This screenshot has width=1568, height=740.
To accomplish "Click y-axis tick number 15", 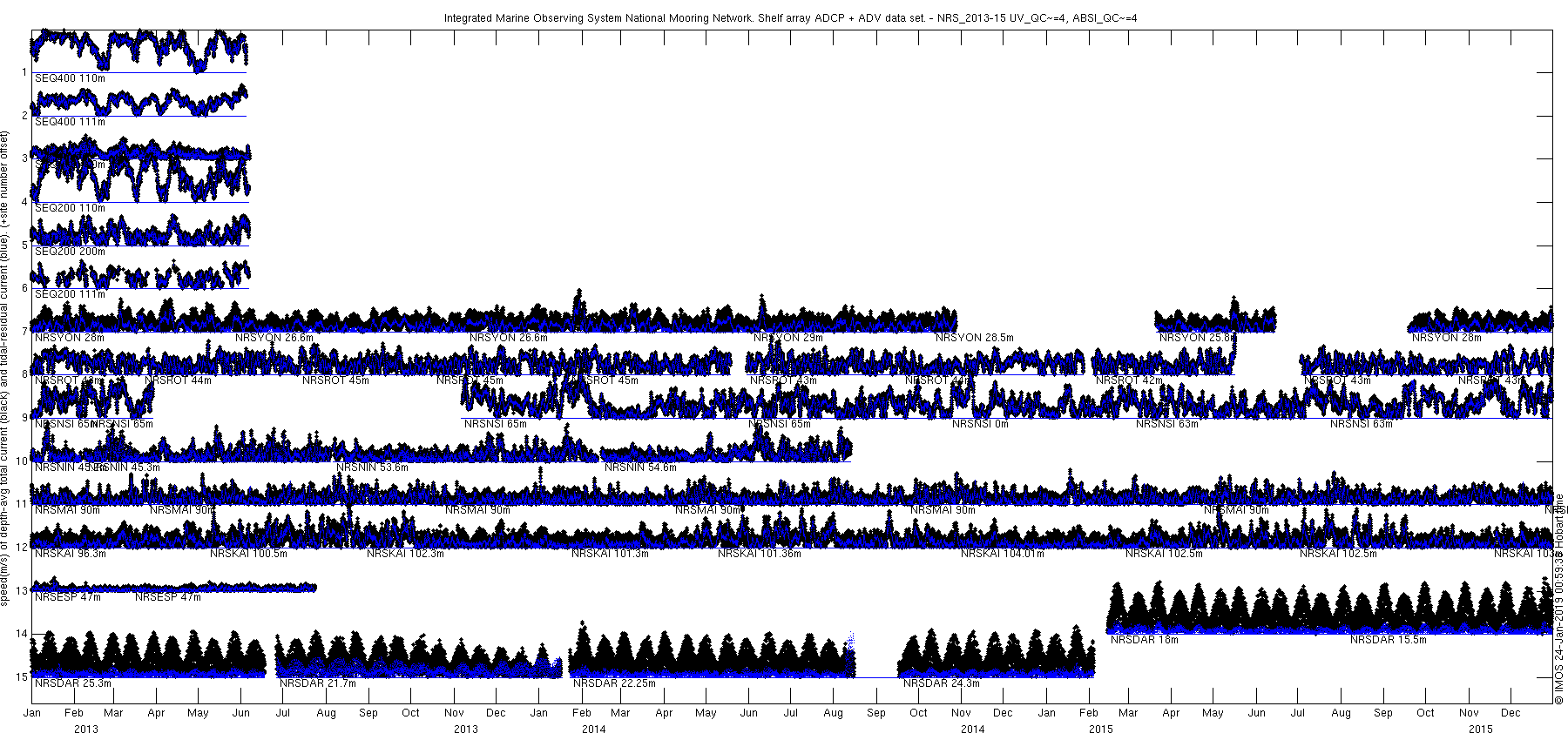I will click(21, 676).
